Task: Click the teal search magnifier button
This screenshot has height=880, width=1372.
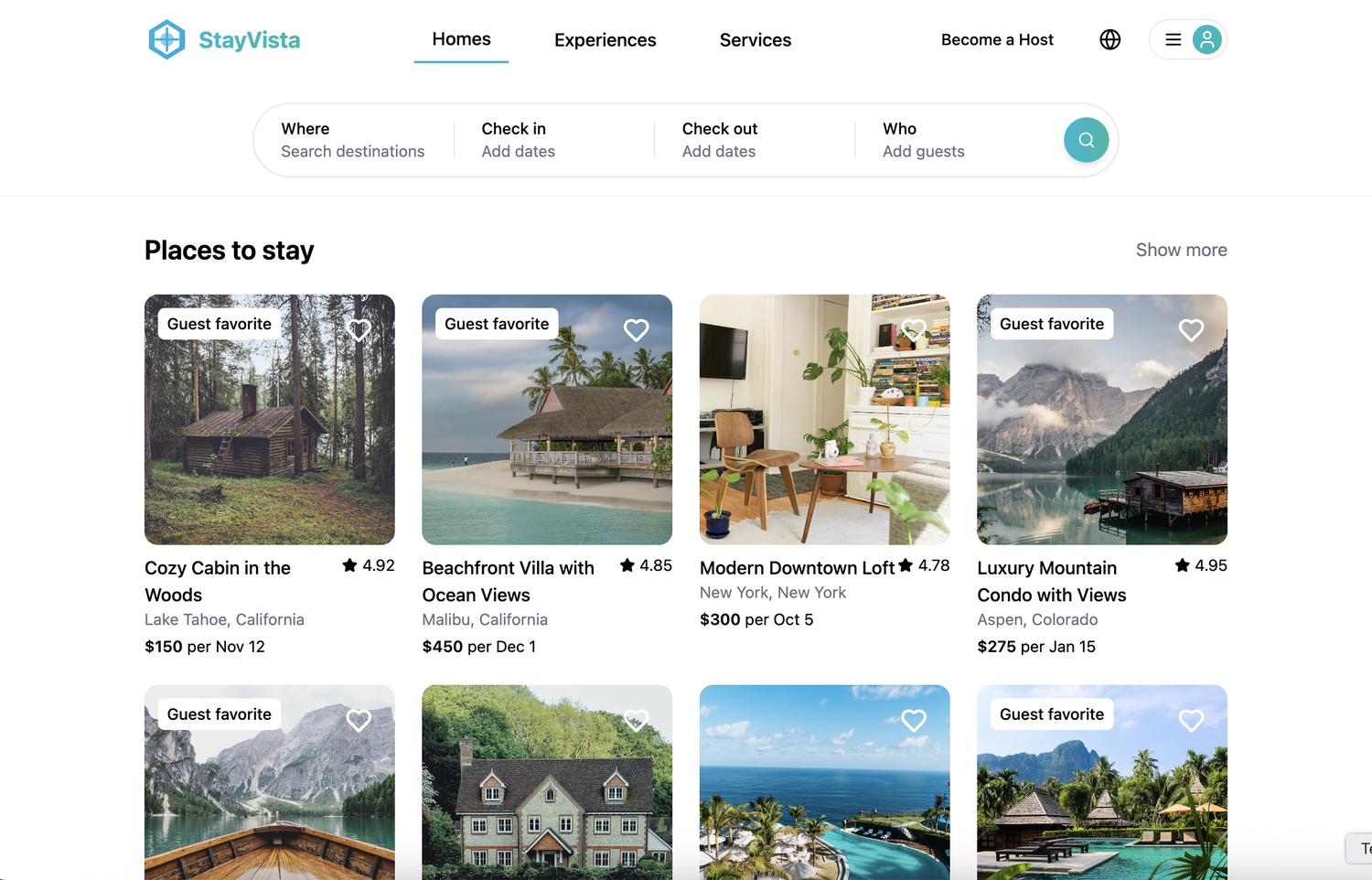Action: pos(1086,140)
